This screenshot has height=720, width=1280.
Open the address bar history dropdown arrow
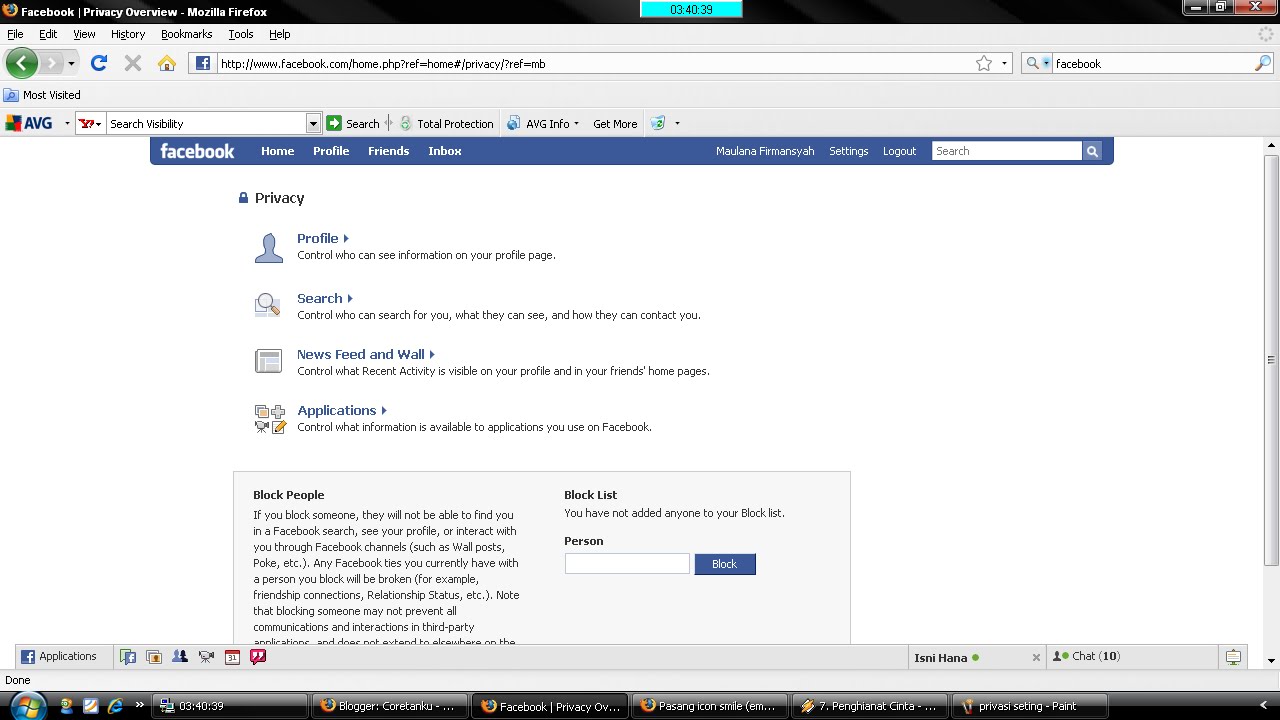(x=1005, y=63)
